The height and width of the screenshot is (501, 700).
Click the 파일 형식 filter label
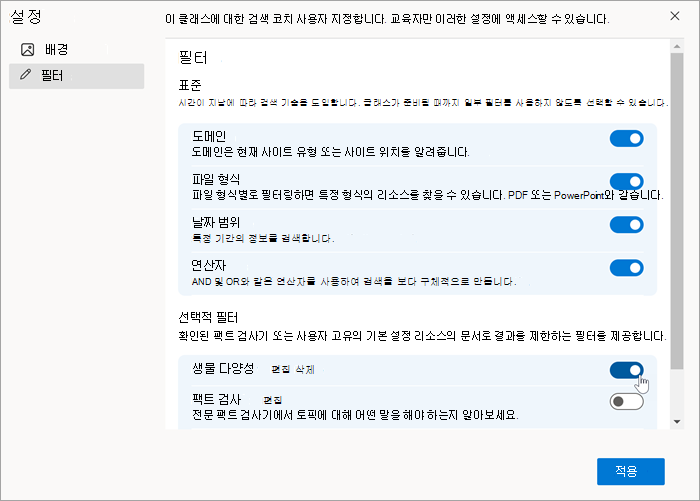[x=216, y=179]
